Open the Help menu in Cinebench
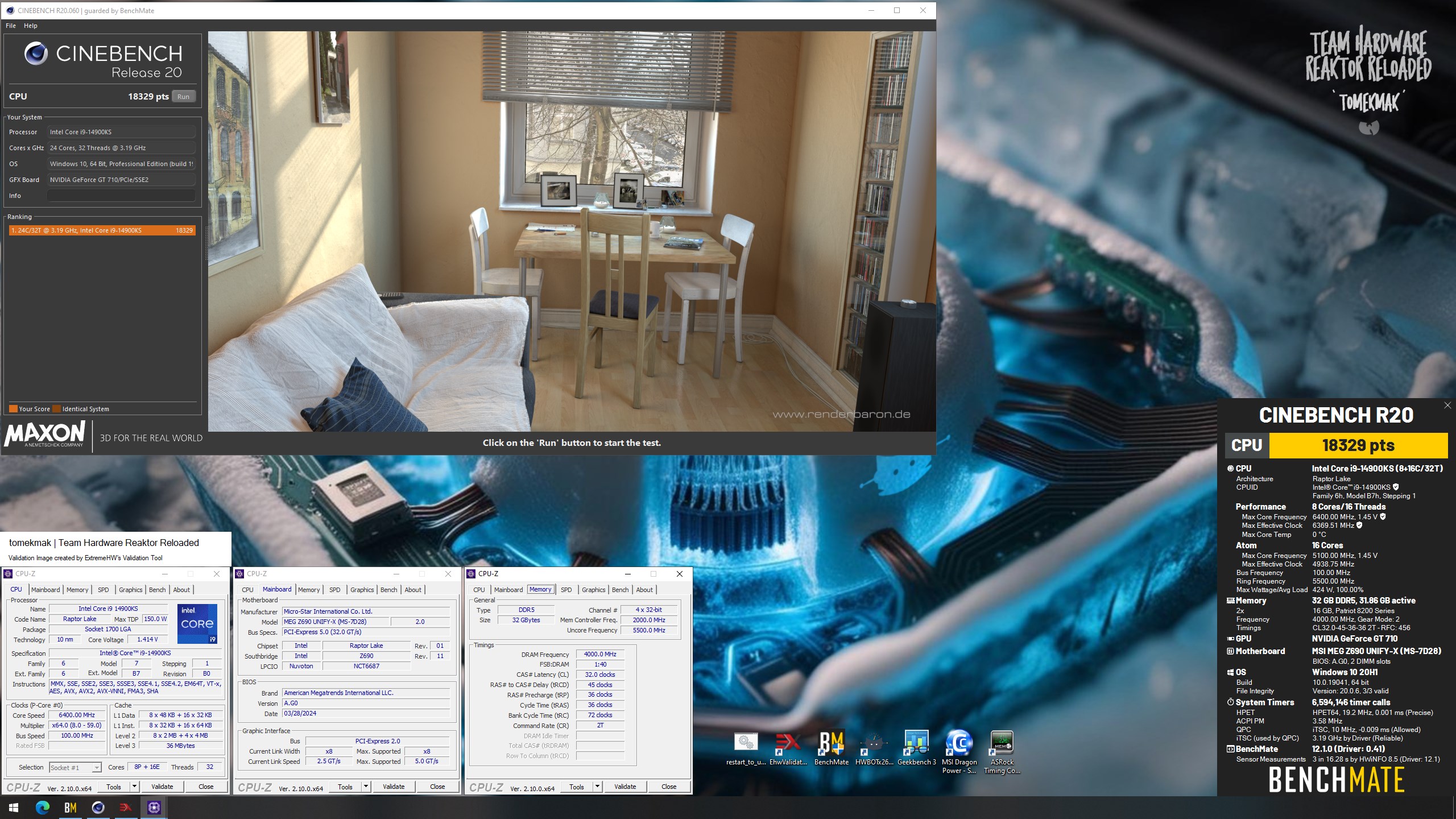Screen dimensions: 1456x819 pyautogui.click(x=31, y=26)
